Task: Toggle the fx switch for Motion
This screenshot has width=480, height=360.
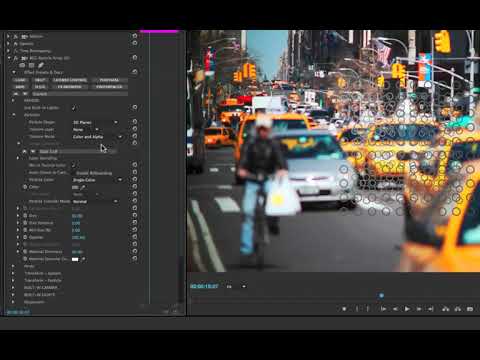Action: (x=16, y=36)
